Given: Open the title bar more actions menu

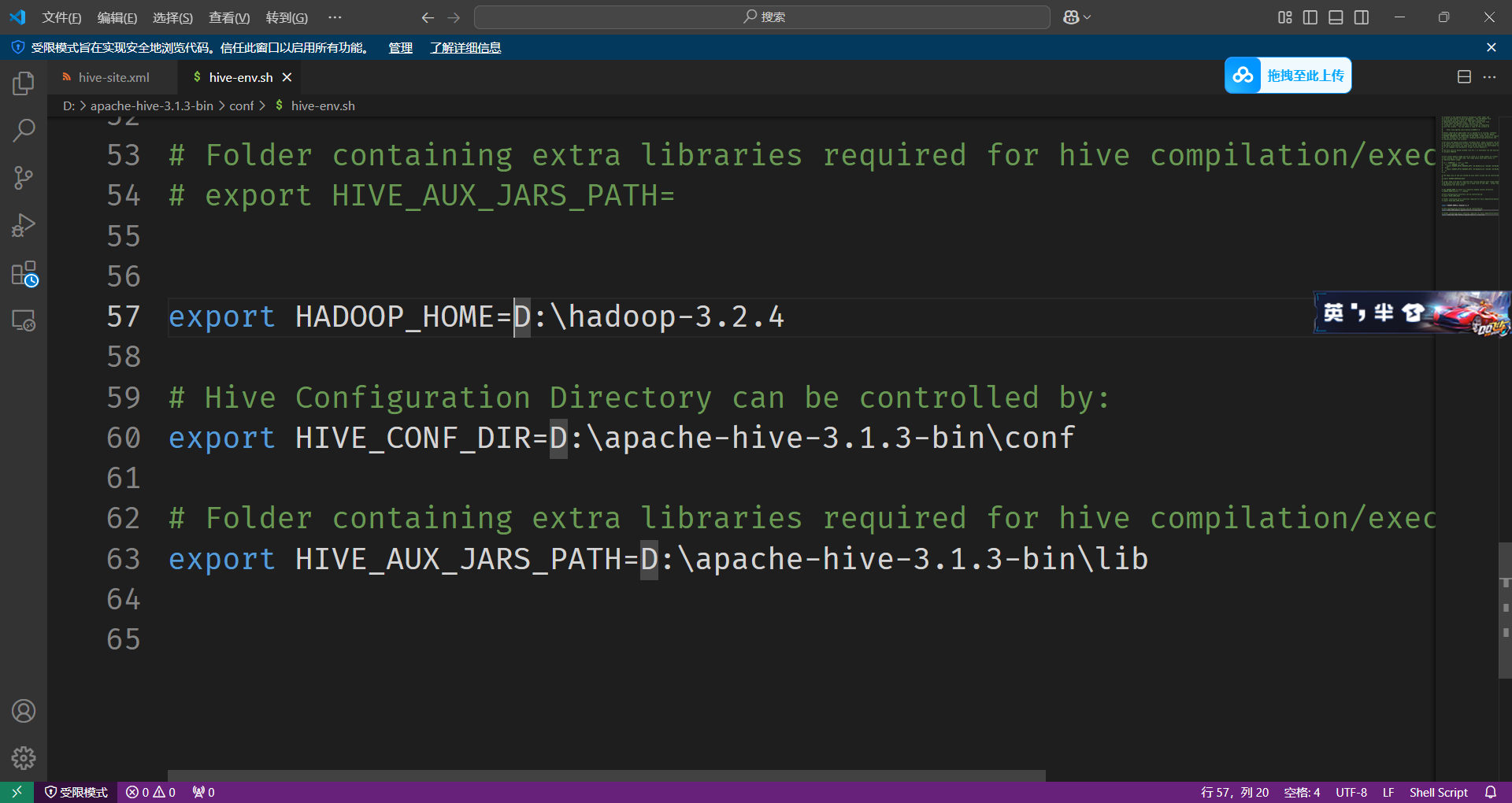Looking at the screenshot, I should click(334, 17).
